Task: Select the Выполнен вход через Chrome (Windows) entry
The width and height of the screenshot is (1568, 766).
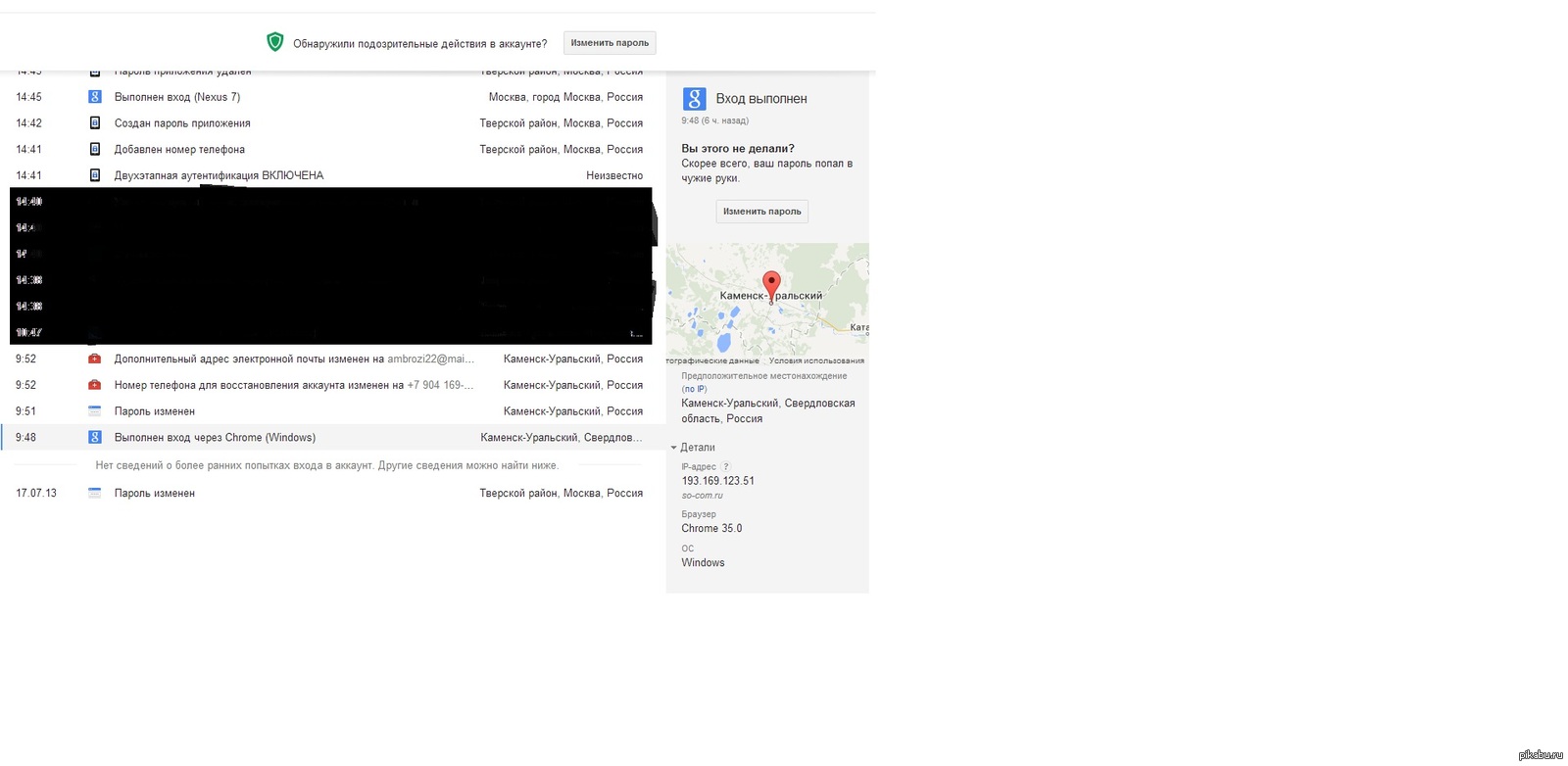Action: (x=215, y=438)
